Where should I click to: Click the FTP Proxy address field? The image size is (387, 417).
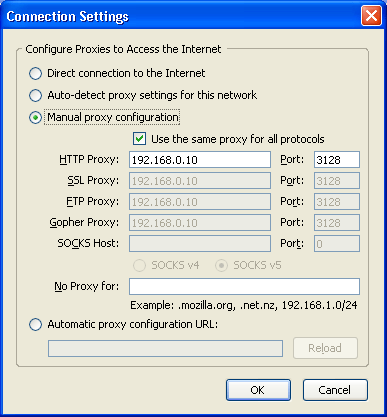pos(200,202)
